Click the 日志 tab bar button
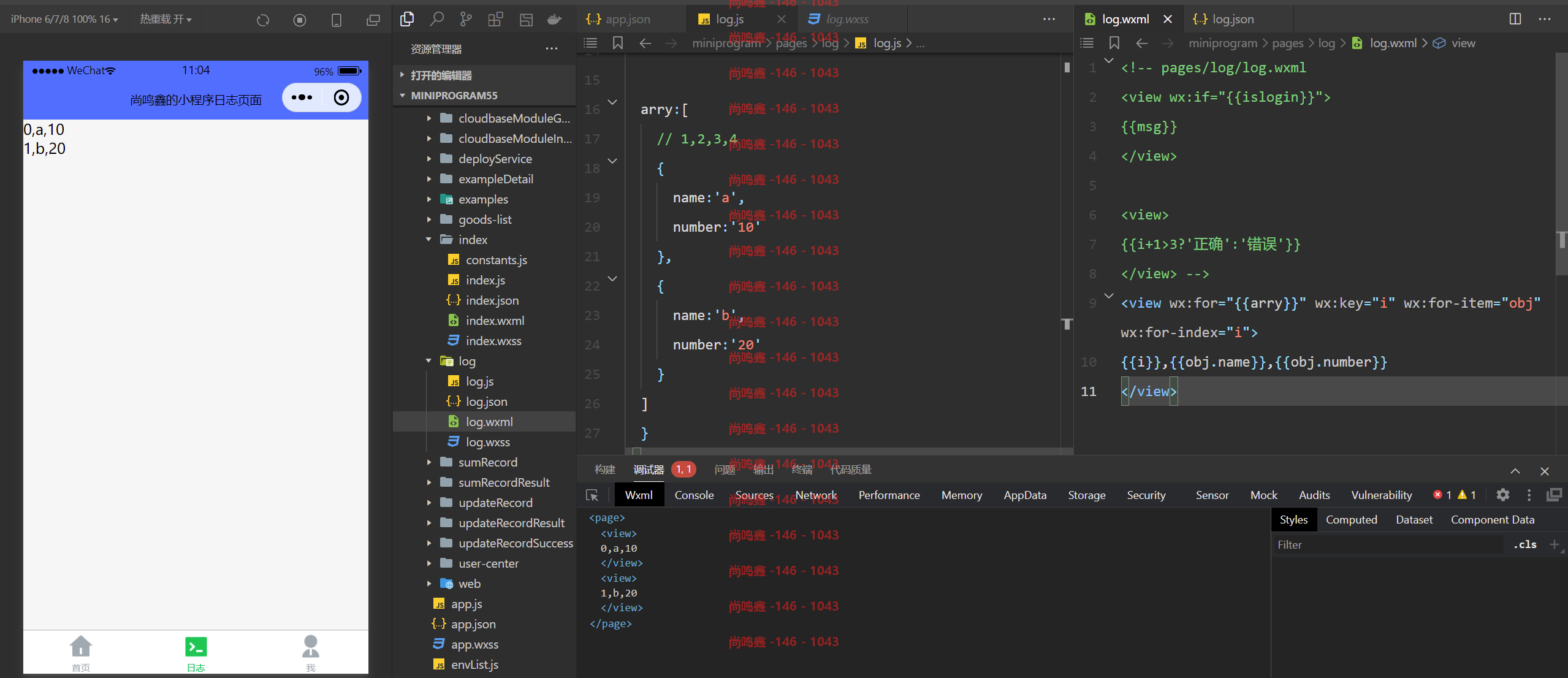The width and height of the screenshot is (1568, 678). click(x=196, y=653)
